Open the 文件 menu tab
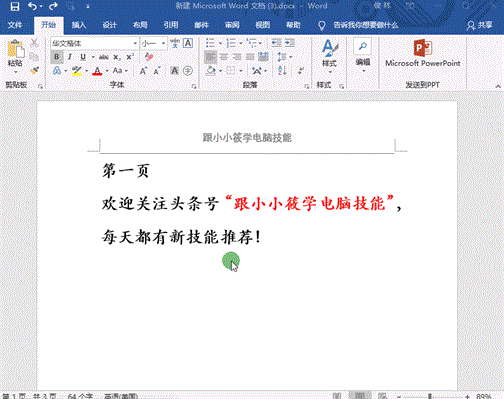 pos(15,25)
